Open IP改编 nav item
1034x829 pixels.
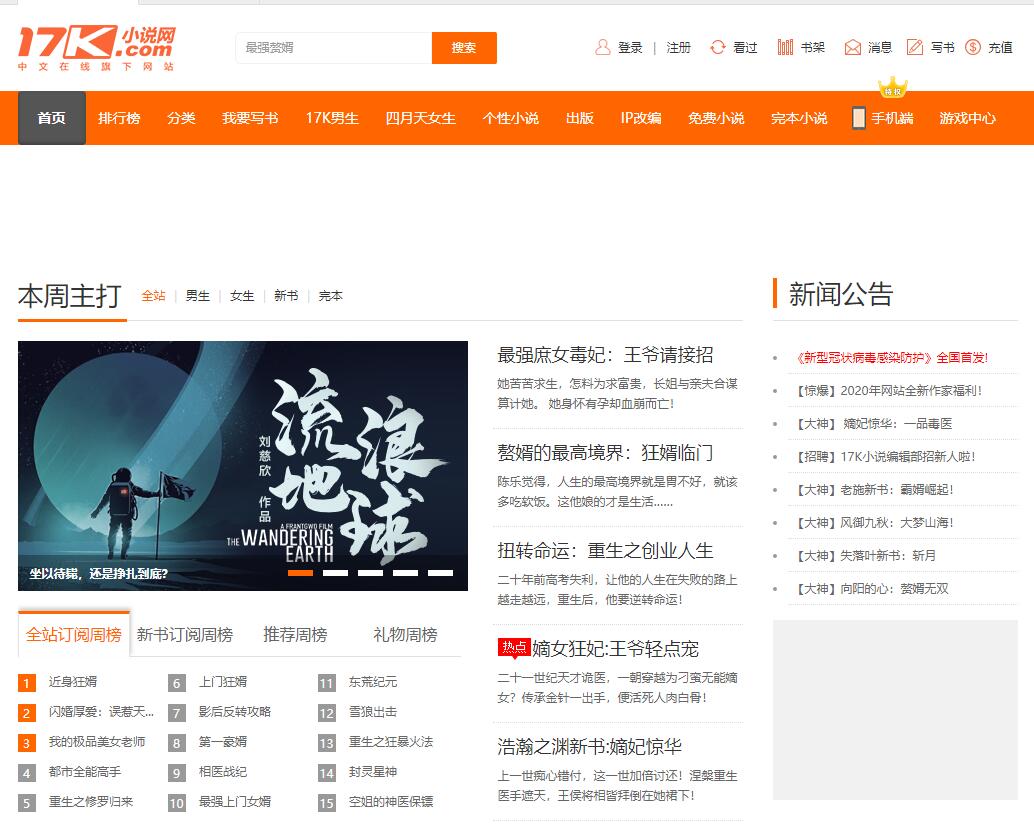point(640,118)
